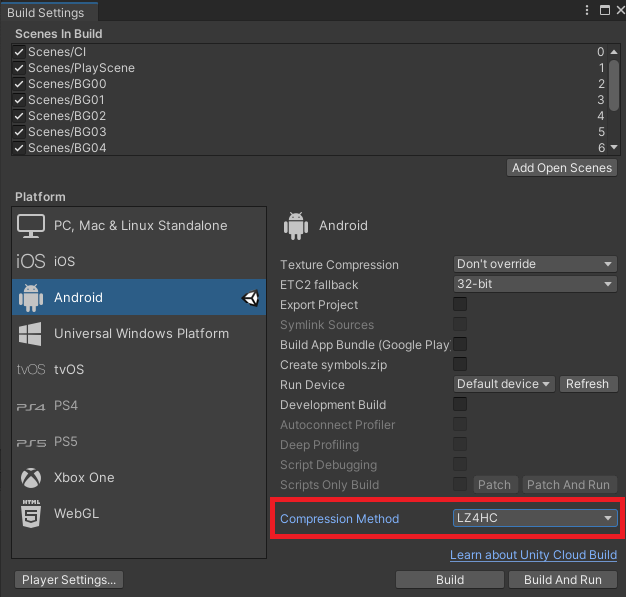Open Learn about Unity Cloud Build link
Viewport: 628px width, 597px height.
click(533, 555)
